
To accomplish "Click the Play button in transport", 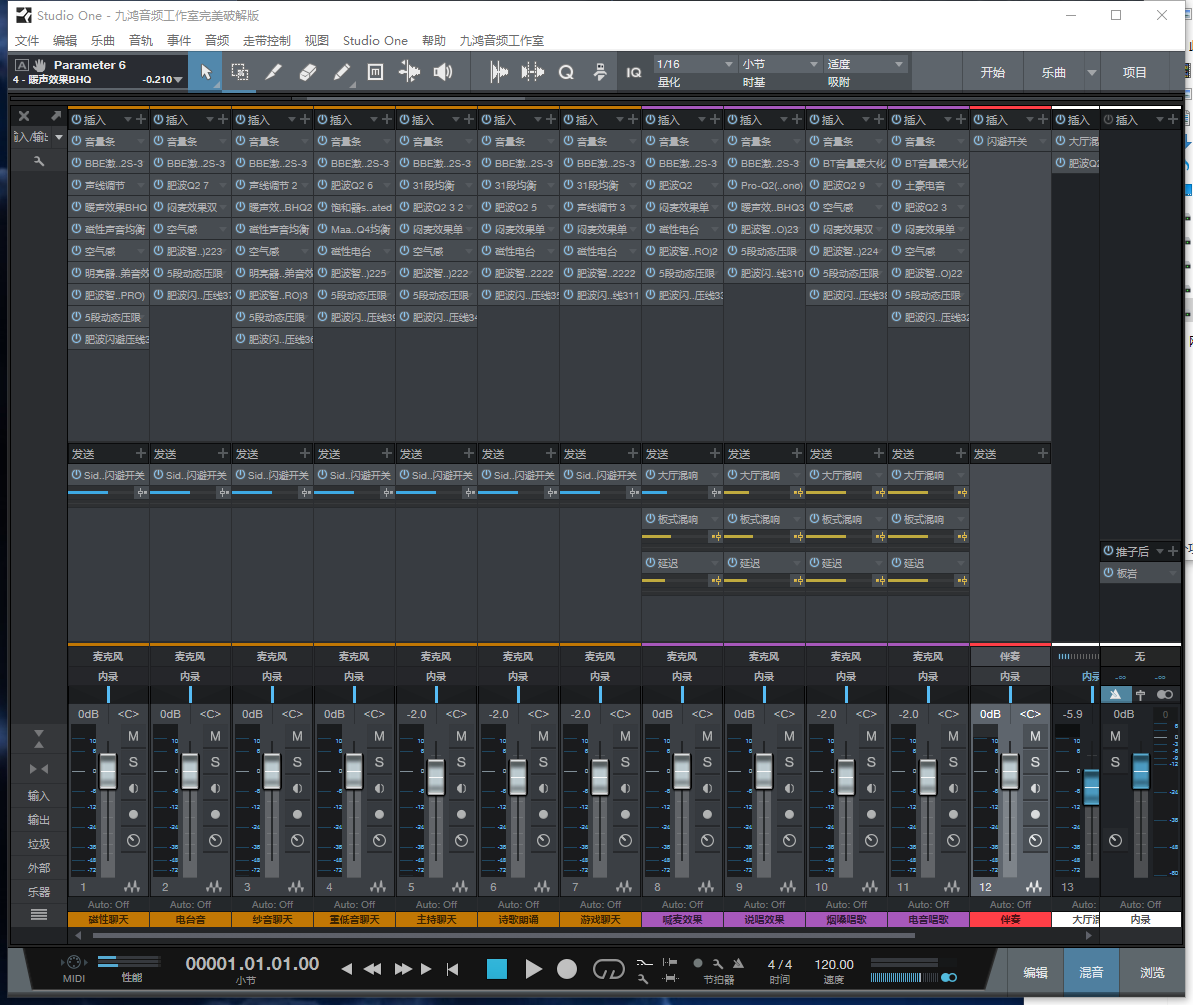I will tap(534, 969).
